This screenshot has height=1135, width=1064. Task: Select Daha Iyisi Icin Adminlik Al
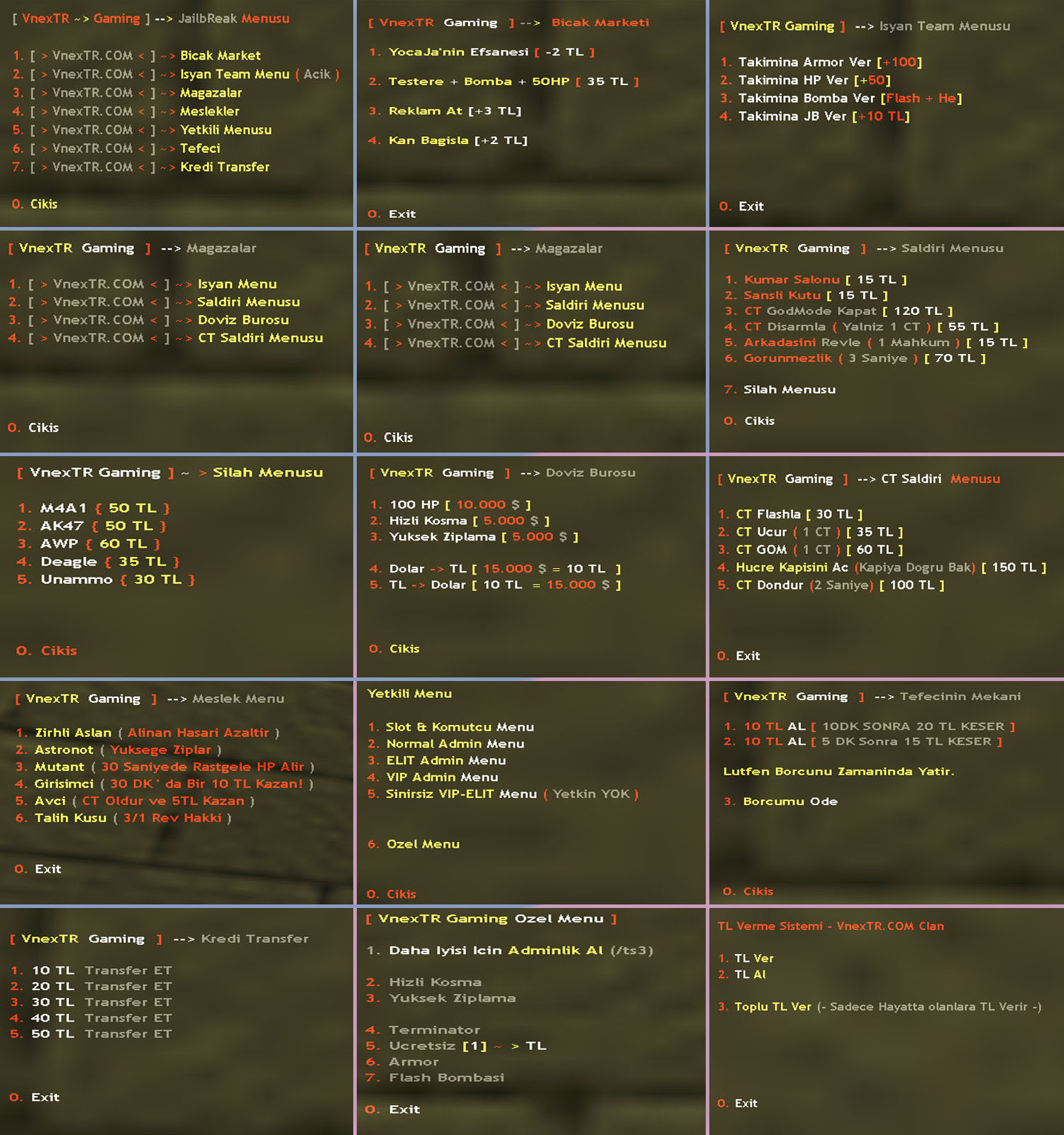pos(510,951)
